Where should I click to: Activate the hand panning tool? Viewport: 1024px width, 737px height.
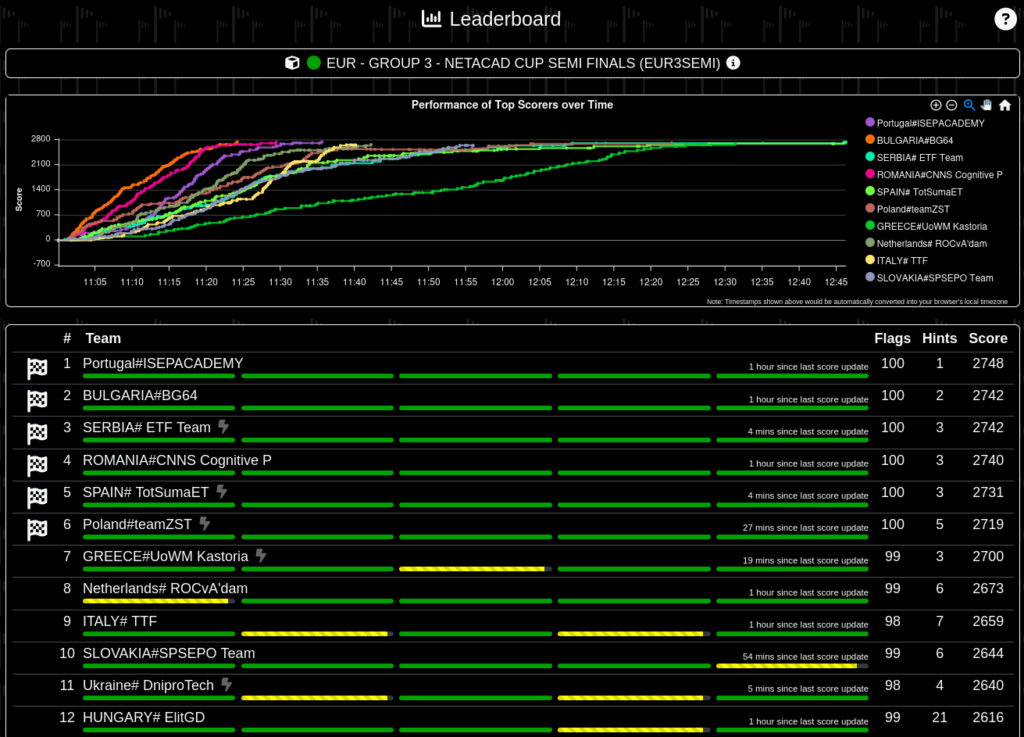986,105
